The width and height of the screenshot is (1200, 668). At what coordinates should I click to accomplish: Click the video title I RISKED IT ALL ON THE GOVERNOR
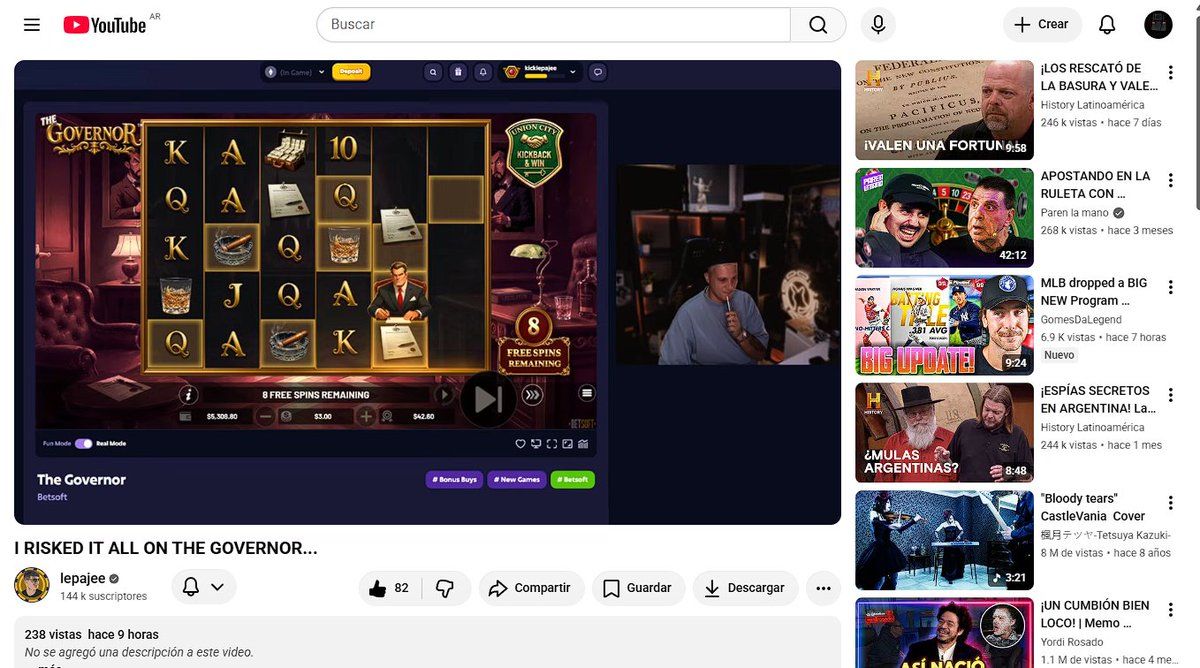[166, 548]
